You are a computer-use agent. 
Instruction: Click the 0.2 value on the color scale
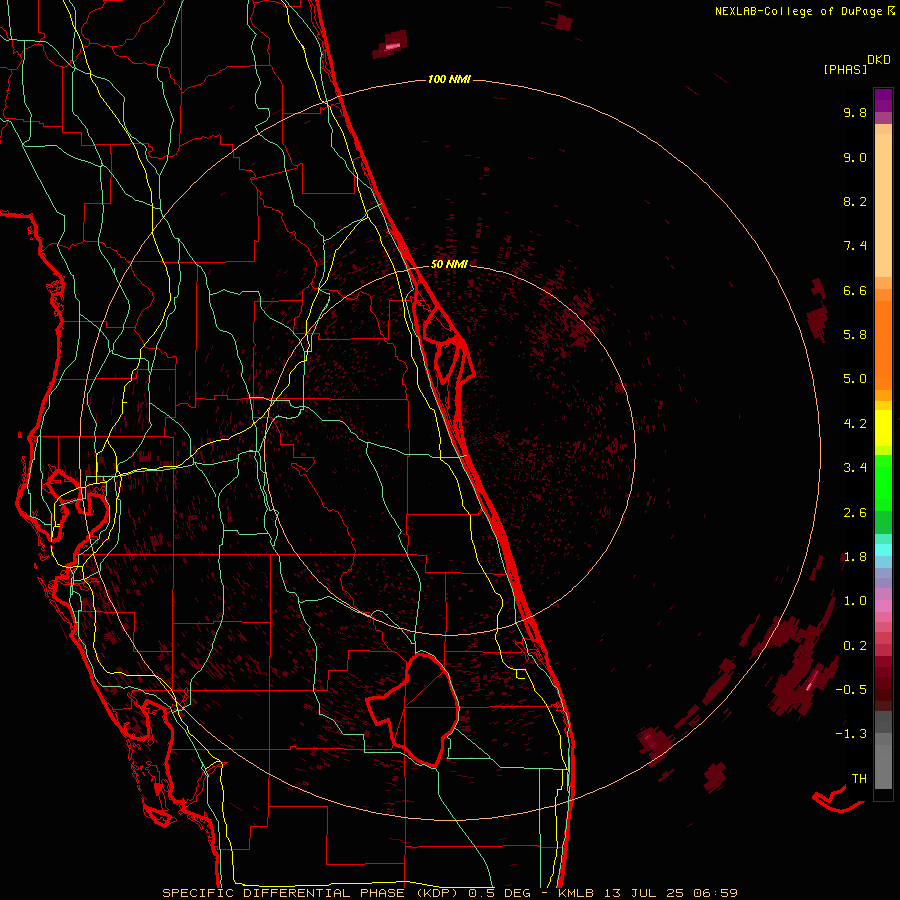point(855,646)
